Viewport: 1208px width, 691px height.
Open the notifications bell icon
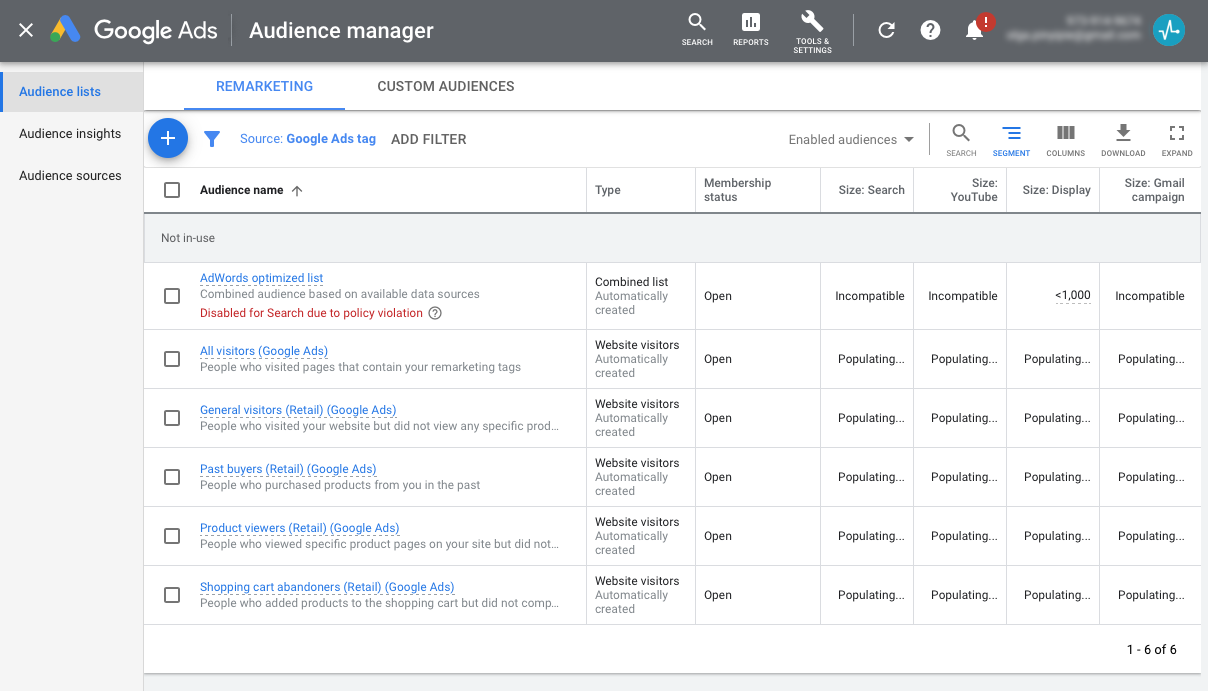click(x=975, y=30)
